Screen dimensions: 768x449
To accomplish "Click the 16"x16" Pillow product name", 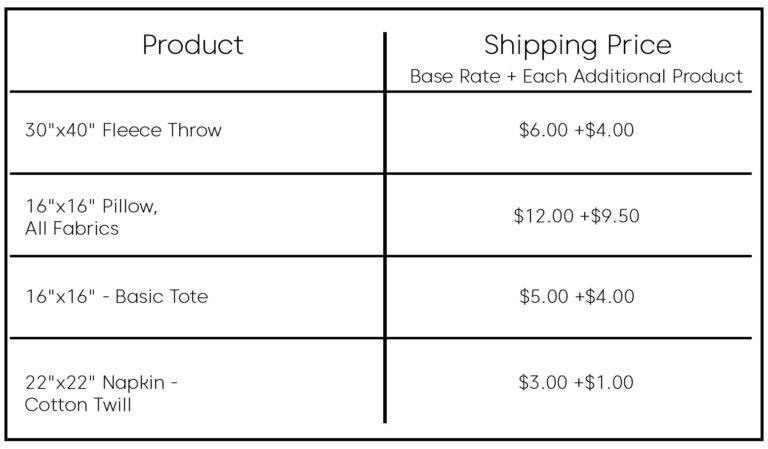I will tap(91, 205).
